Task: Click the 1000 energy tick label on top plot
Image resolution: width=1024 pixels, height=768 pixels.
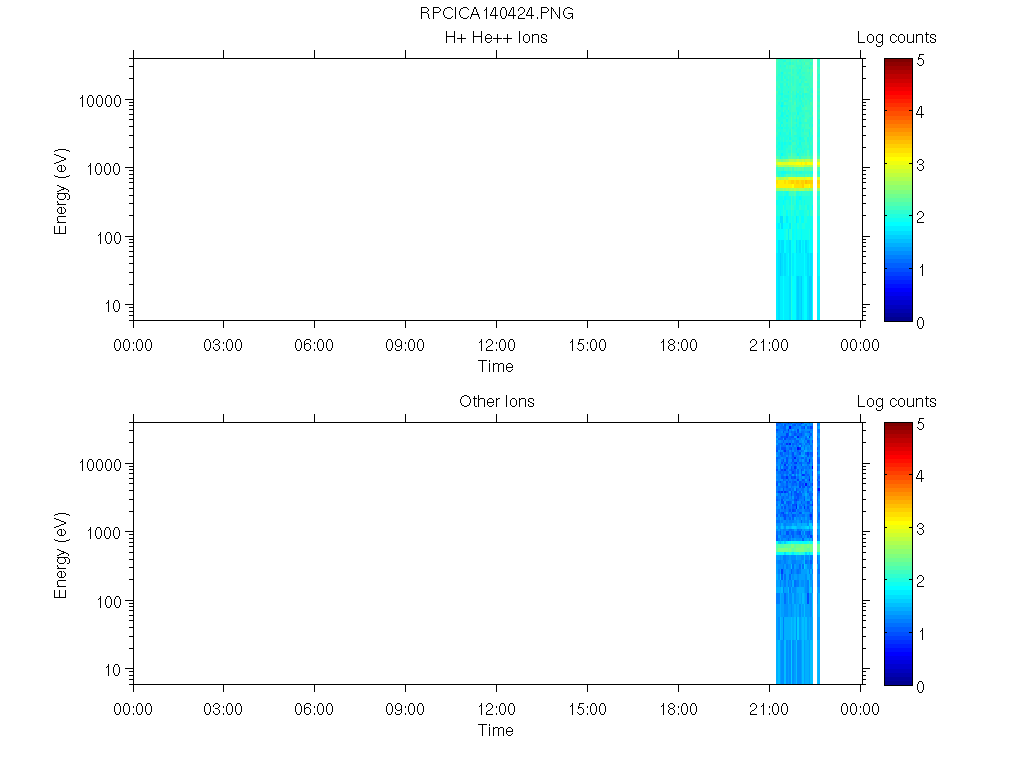Action: click(x=104, y=169)
